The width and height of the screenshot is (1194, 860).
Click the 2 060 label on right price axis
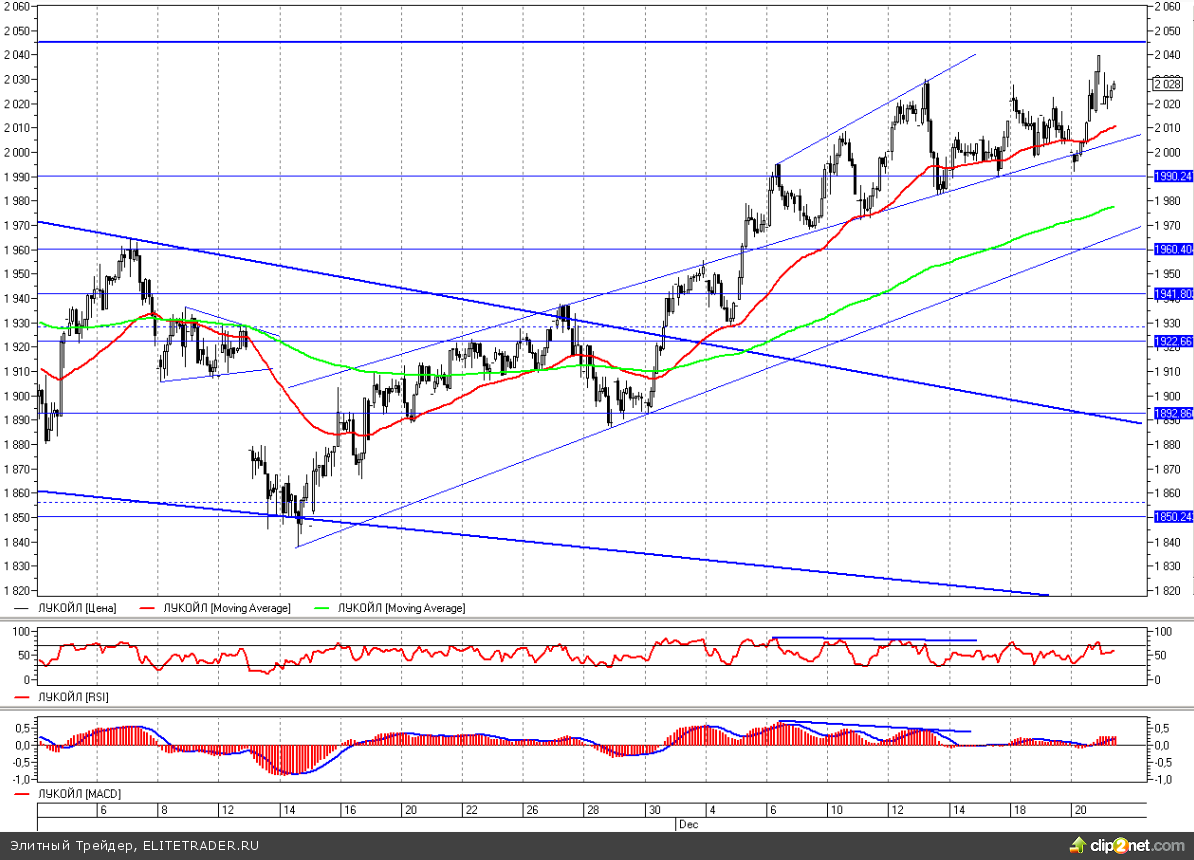[x=1168, y=6]
